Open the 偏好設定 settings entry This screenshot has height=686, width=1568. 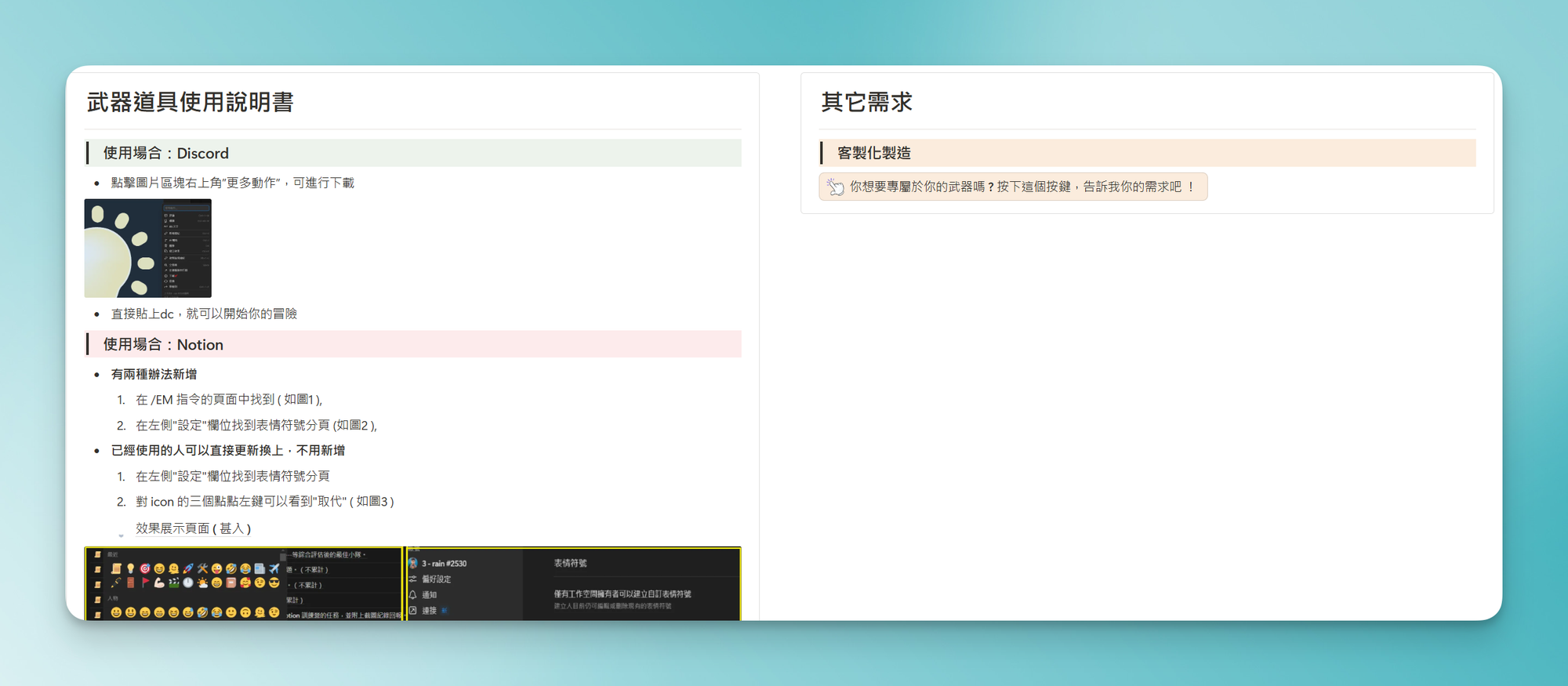[x=436, y=579]
